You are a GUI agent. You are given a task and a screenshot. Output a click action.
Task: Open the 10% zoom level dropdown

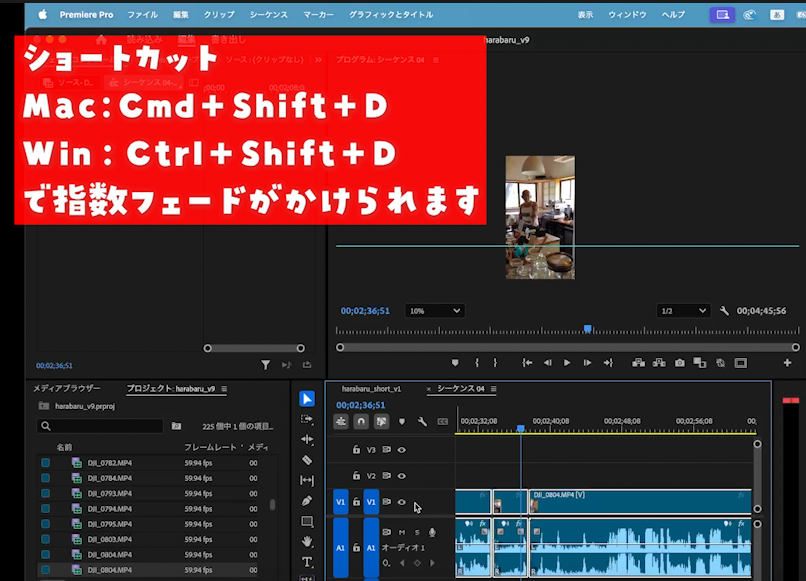[x=436, y=311]
